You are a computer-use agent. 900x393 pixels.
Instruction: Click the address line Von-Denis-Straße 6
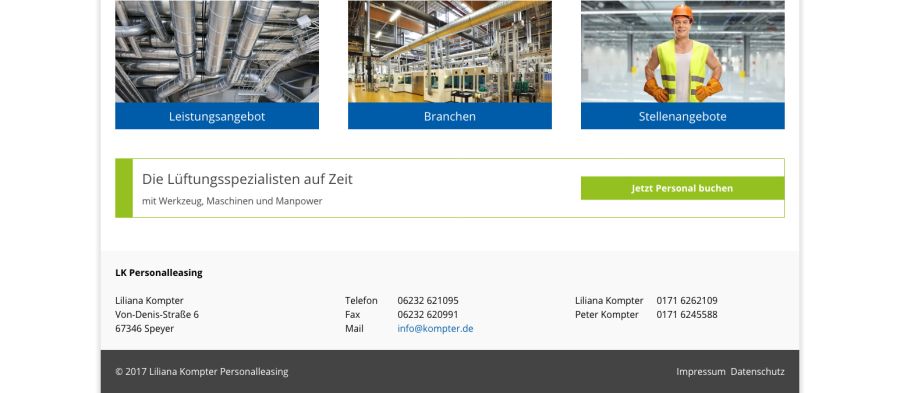click(x=157, y=314)
